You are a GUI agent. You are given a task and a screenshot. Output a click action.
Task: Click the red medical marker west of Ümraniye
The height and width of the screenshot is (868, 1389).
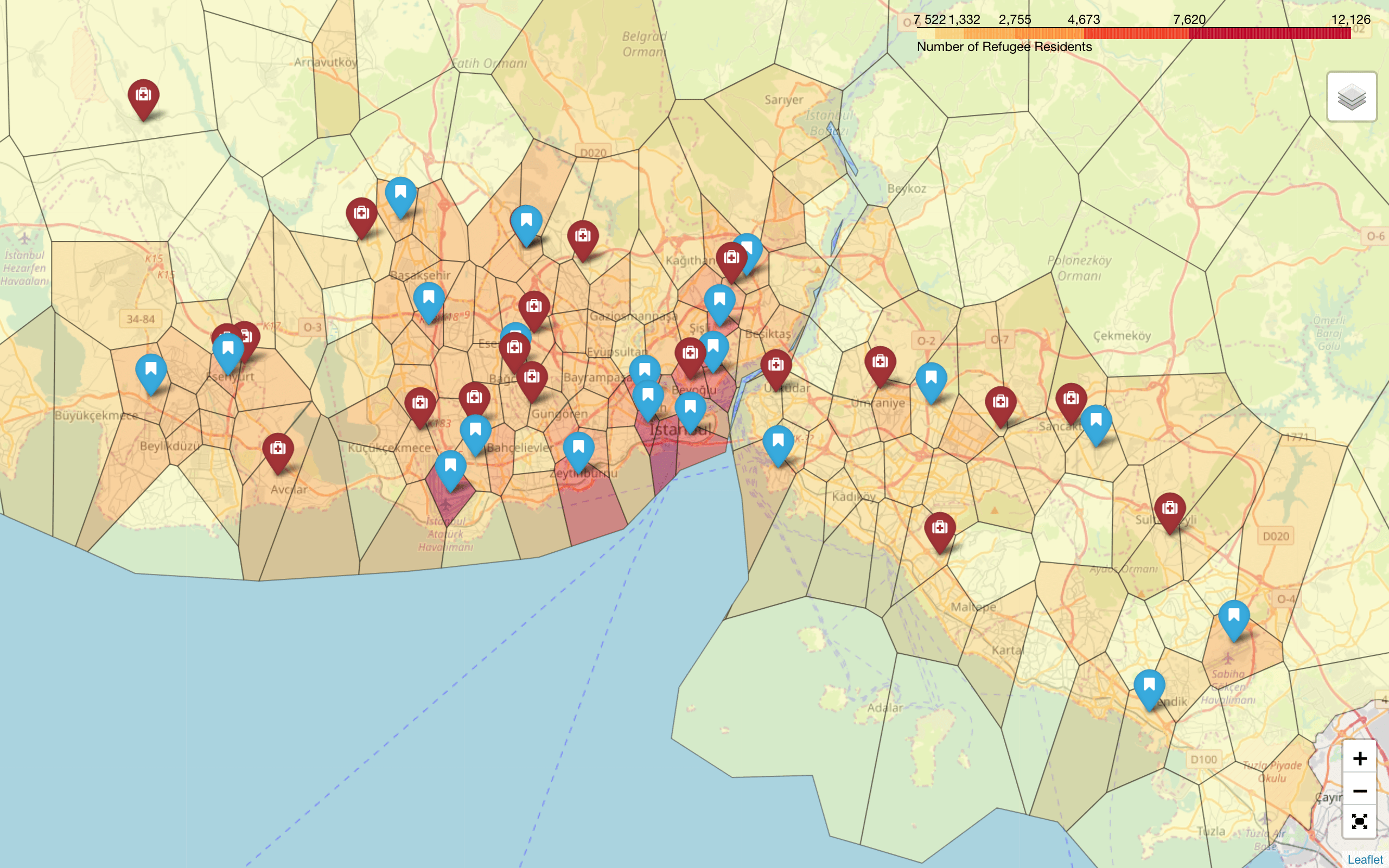880,362
